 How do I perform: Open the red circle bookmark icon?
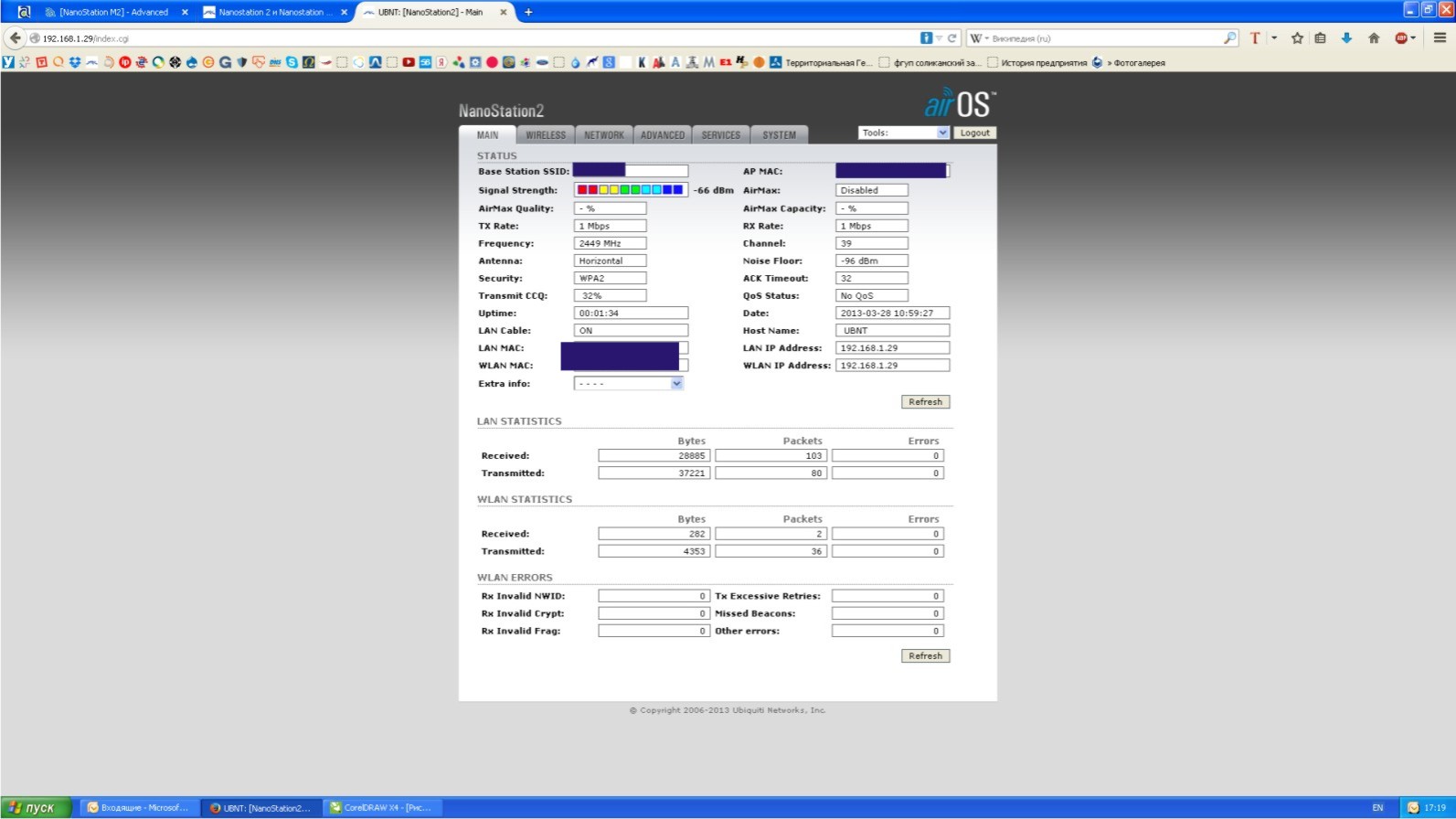click(492, 62)
